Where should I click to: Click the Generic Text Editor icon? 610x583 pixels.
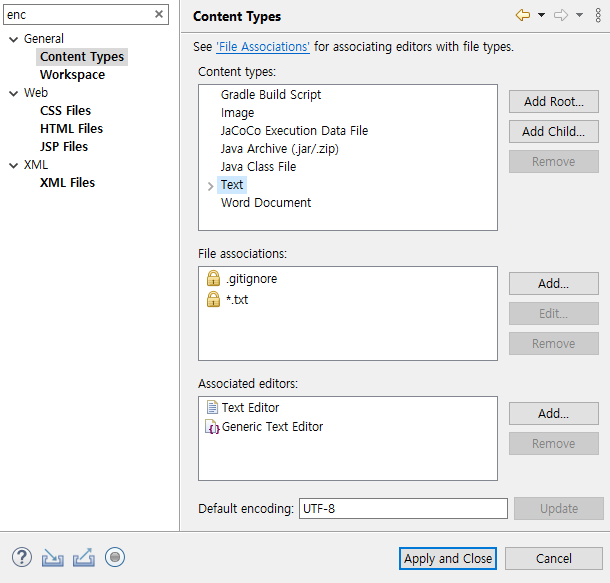click(x=212, y=427)
